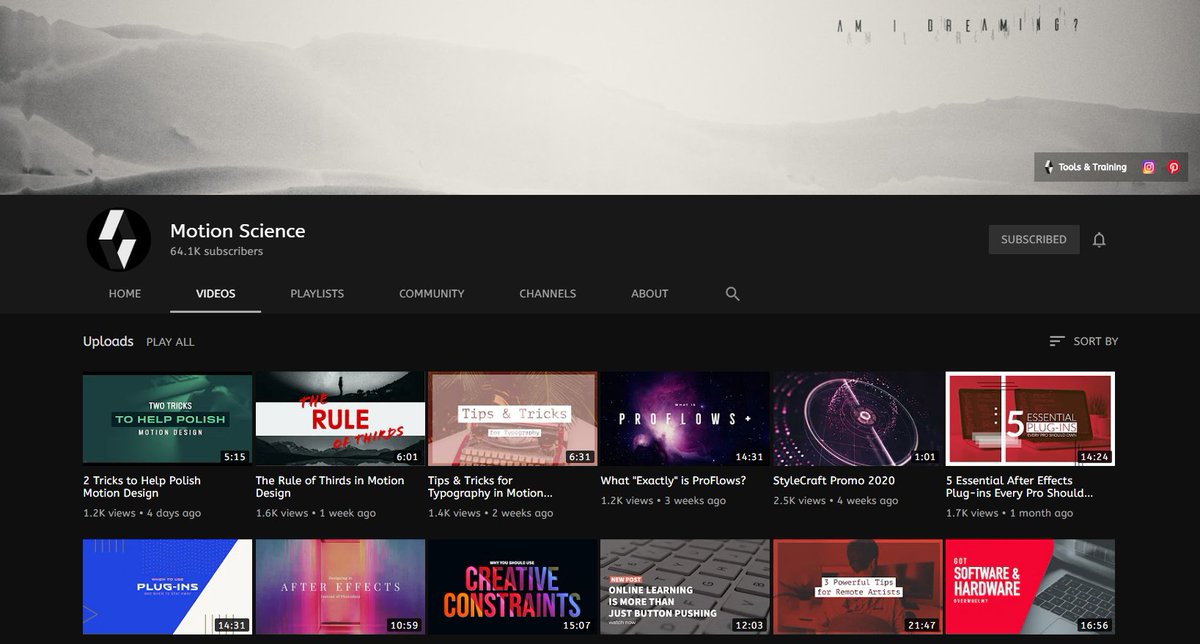Click title What "Exactly" is ProFlows?

[x=673, y=481]
